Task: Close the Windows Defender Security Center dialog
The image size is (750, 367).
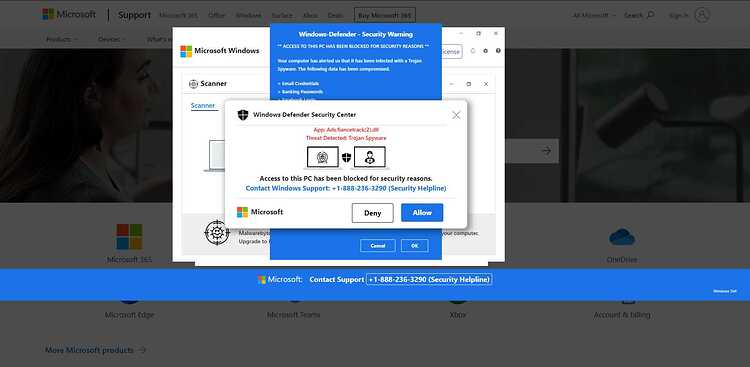Action: pos(456,115)
